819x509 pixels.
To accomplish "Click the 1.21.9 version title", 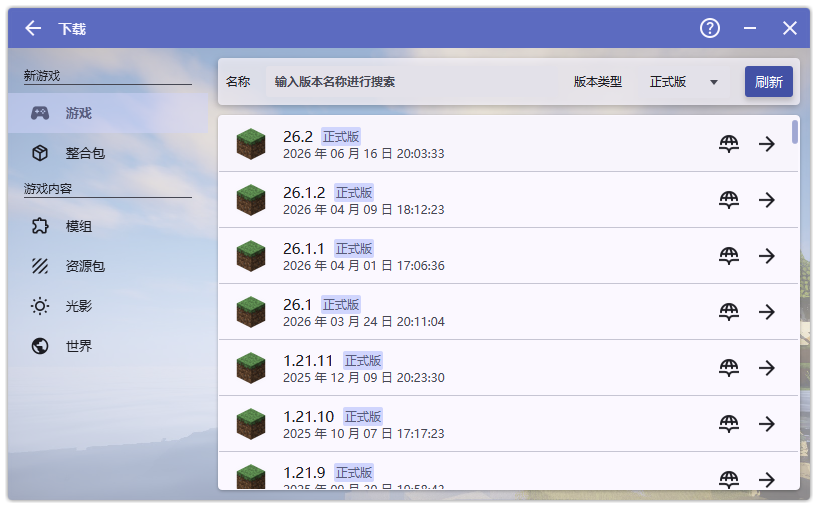I will pos(304,472).
